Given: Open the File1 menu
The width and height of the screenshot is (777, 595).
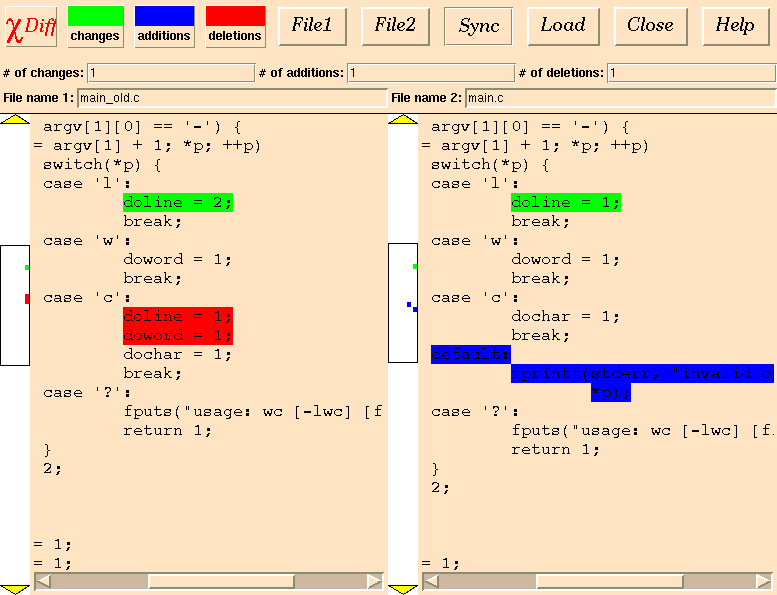Looking at the screenshot, I should (311, 26).
